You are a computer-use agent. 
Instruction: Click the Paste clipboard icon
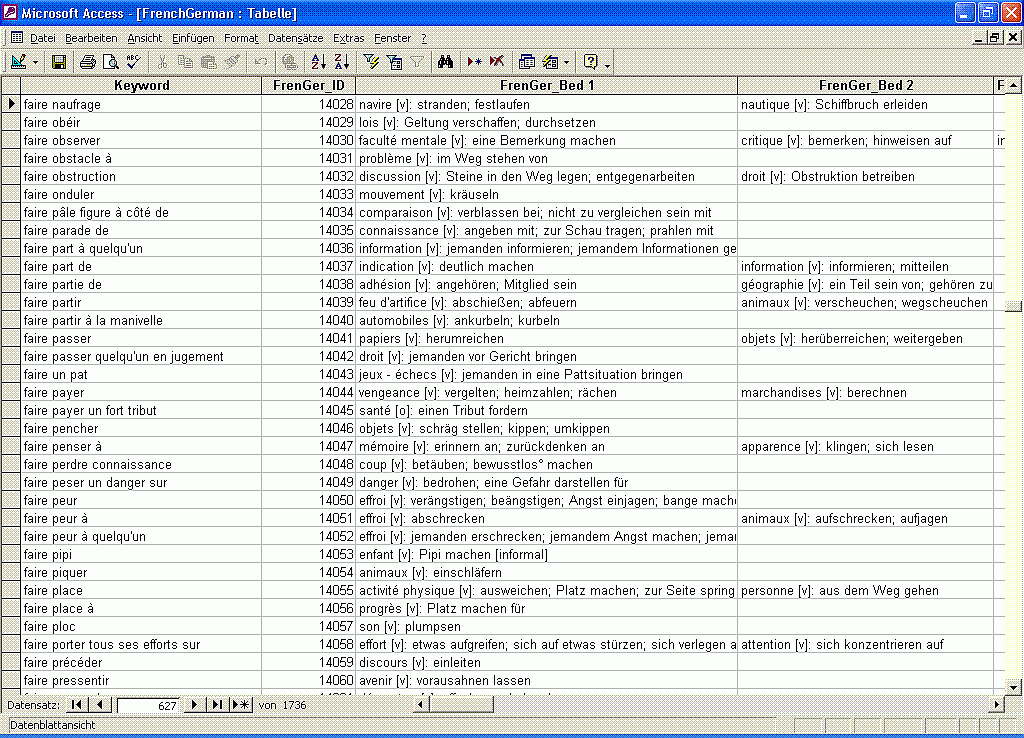pos(208,62)
